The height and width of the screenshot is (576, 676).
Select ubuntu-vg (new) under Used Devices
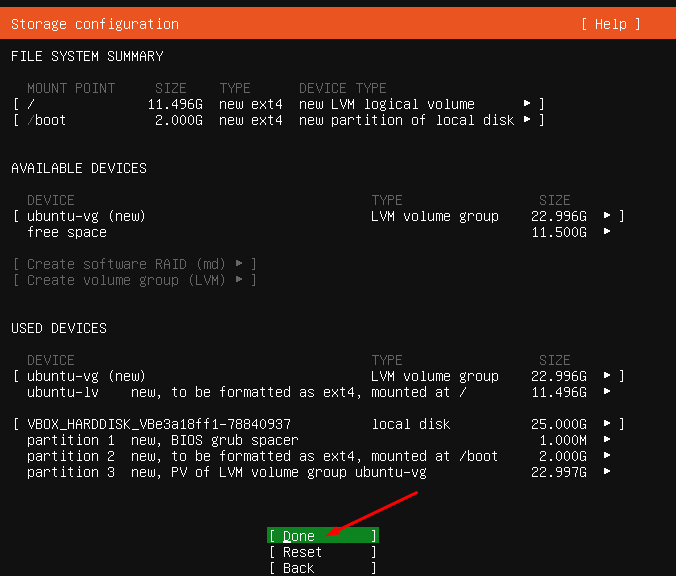(x=319, y=376)
